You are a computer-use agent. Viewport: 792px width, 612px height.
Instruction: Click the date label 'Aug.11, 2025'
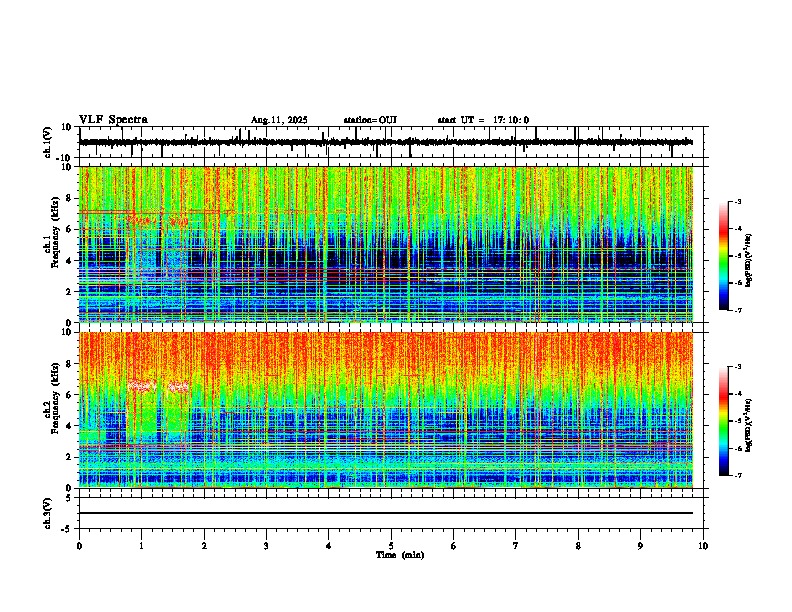(279, 120)
